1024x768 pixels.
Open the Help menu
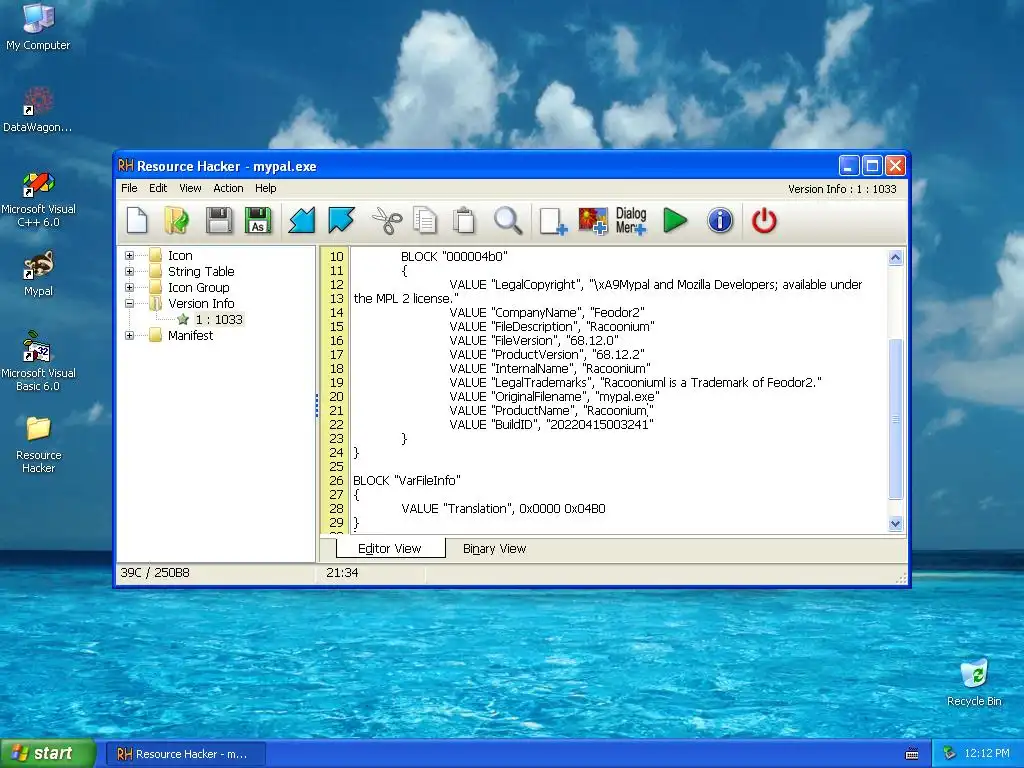pos(266,188)
